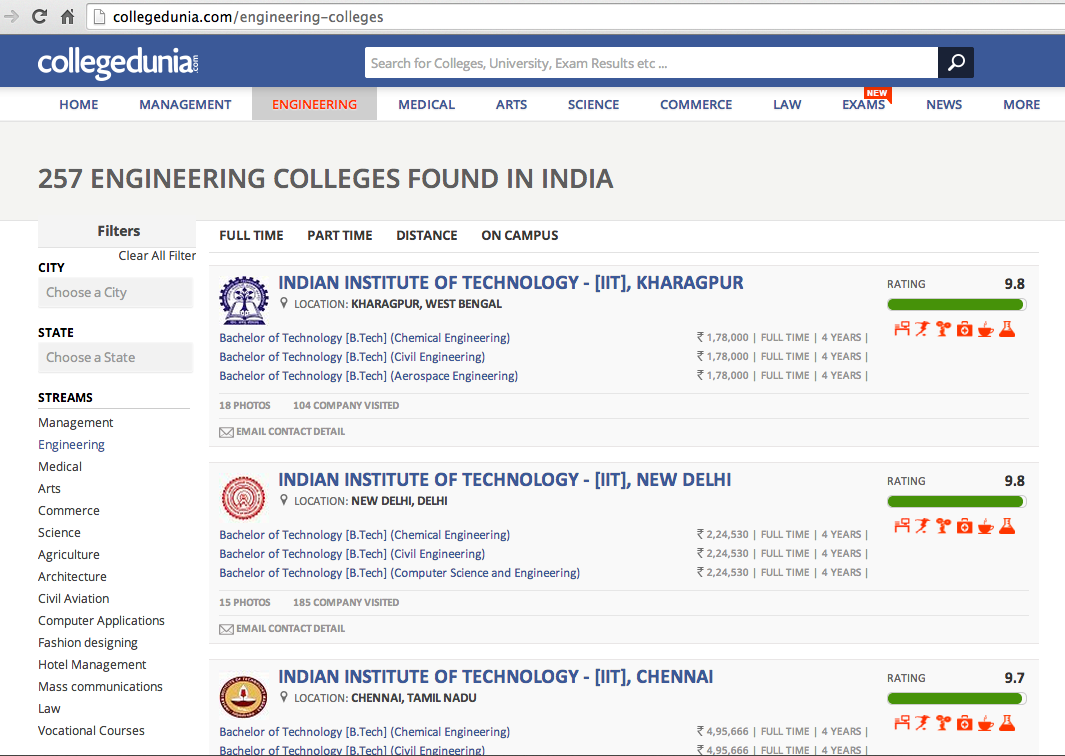Click IIT Chennai sports facility icon
The width and height of the screenshot is (1065, 756).
pos(922,723)
